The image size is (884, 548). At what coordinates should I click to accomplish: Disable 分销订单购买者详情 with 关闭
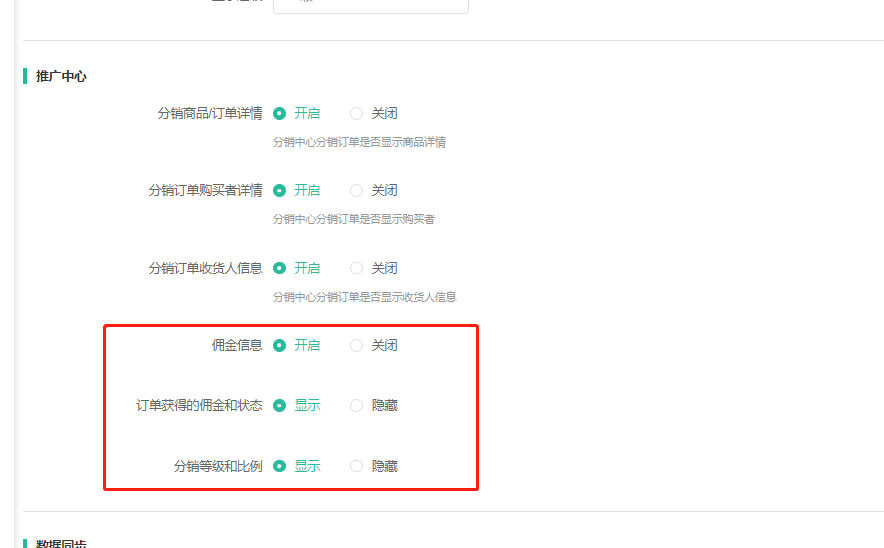point(357,190)
